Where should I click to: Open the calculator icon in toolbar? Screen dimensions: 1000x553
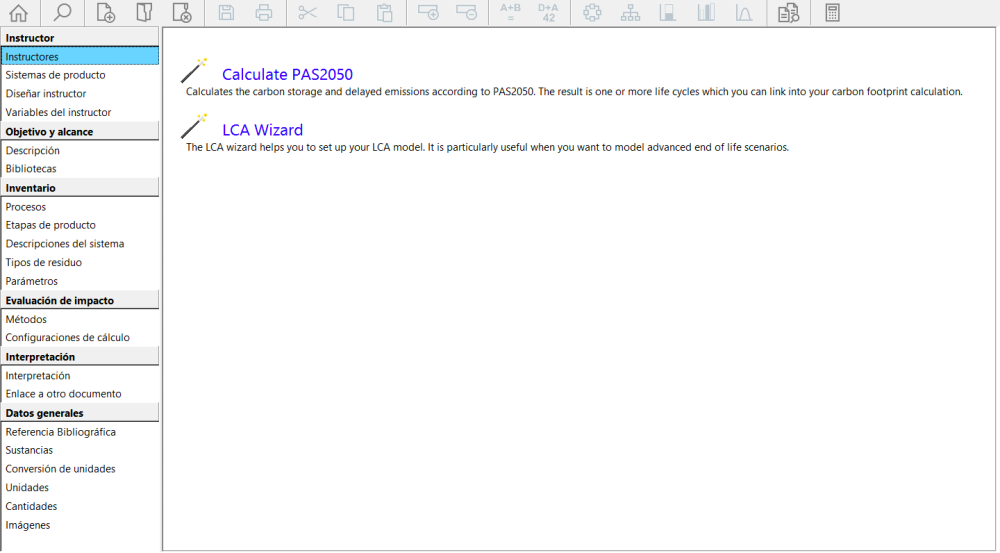click(832, 12)
